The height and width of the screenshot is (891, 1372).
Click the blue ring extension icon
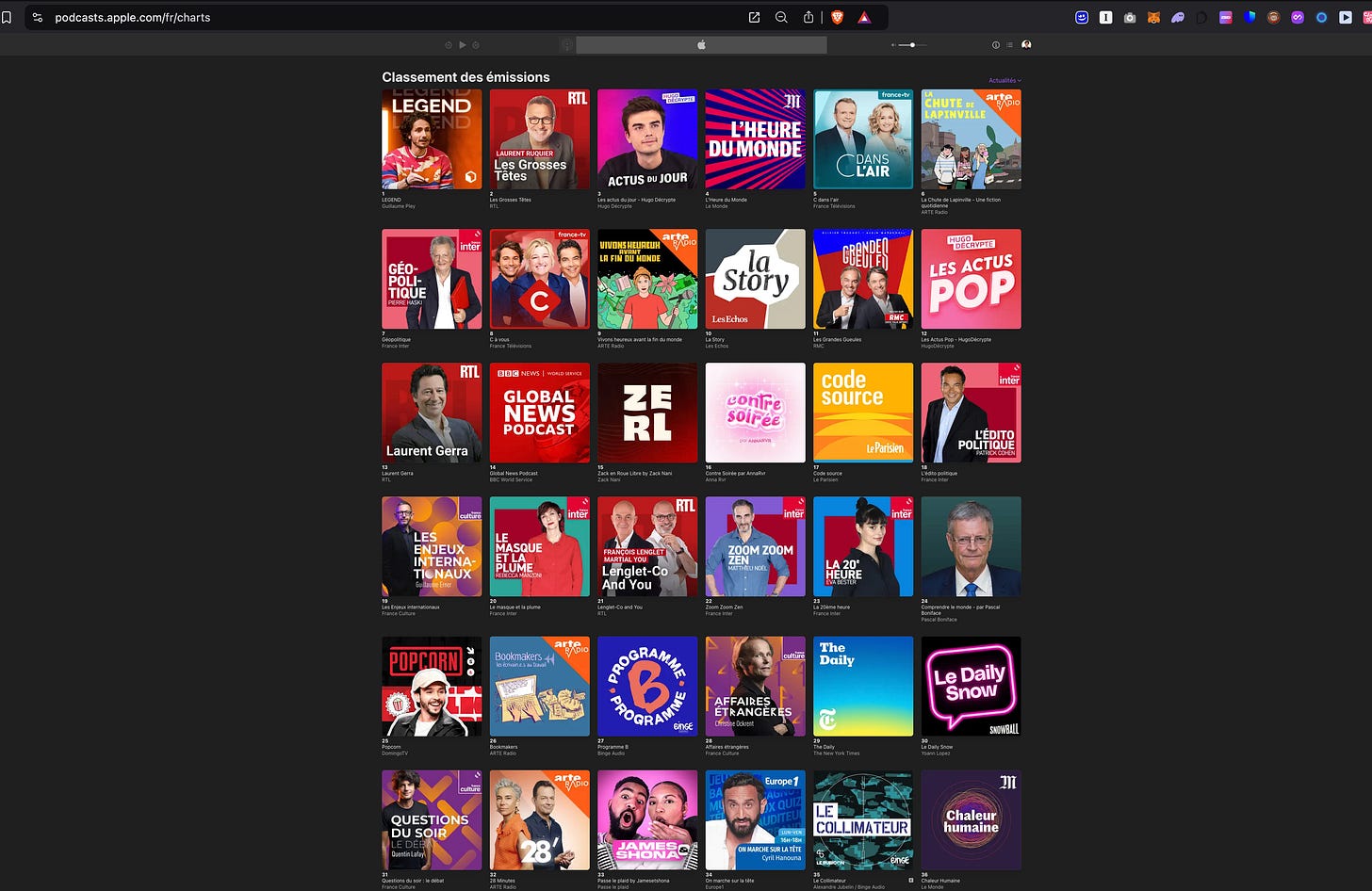(1321, 17)
